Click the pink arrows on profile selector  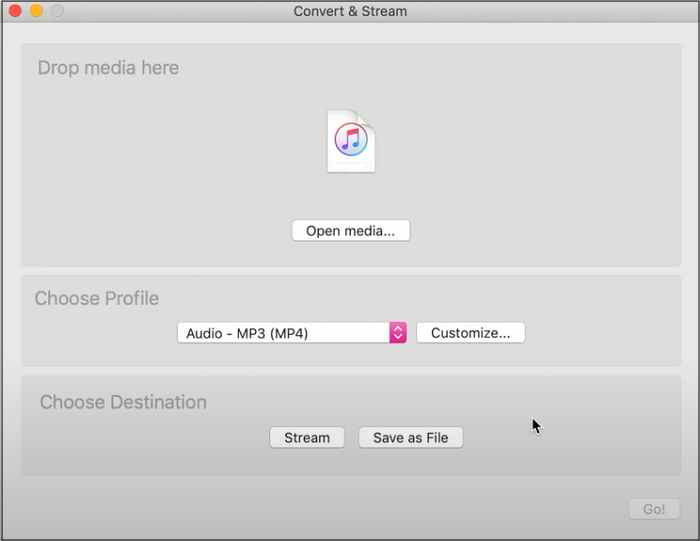point(398,333)
